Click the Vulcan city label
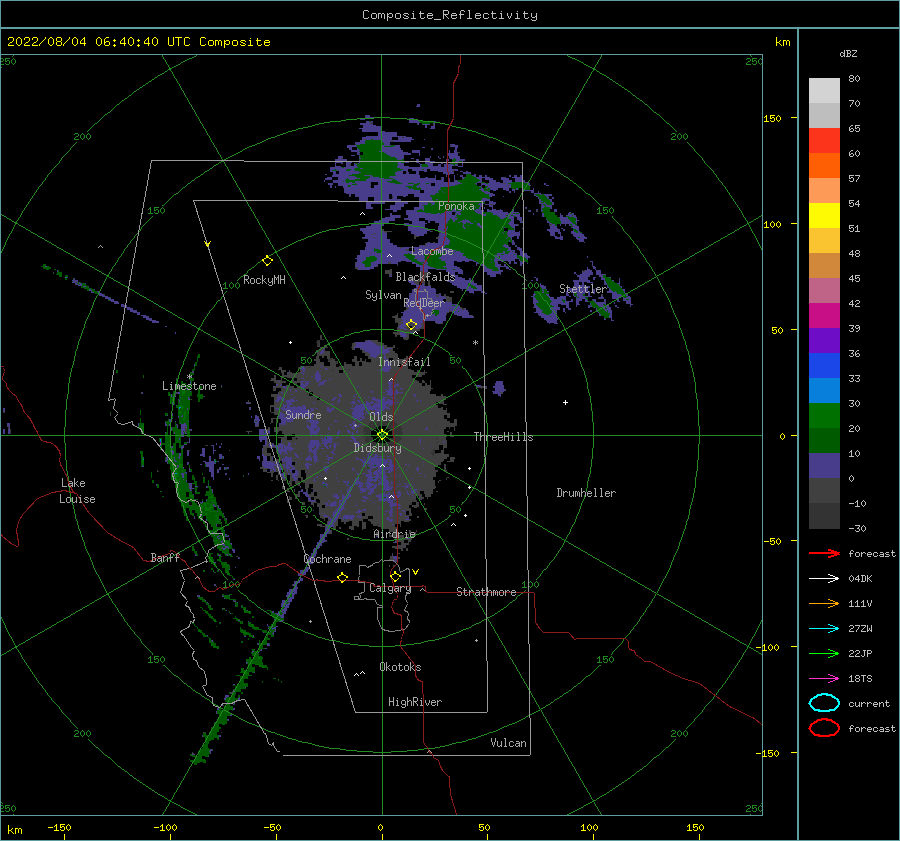 tap(509, 743)
